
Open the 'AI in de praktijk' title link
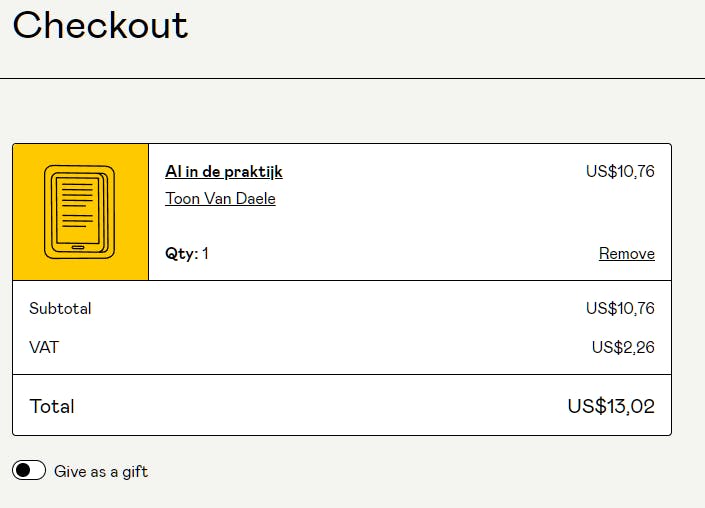pos(224,172)
